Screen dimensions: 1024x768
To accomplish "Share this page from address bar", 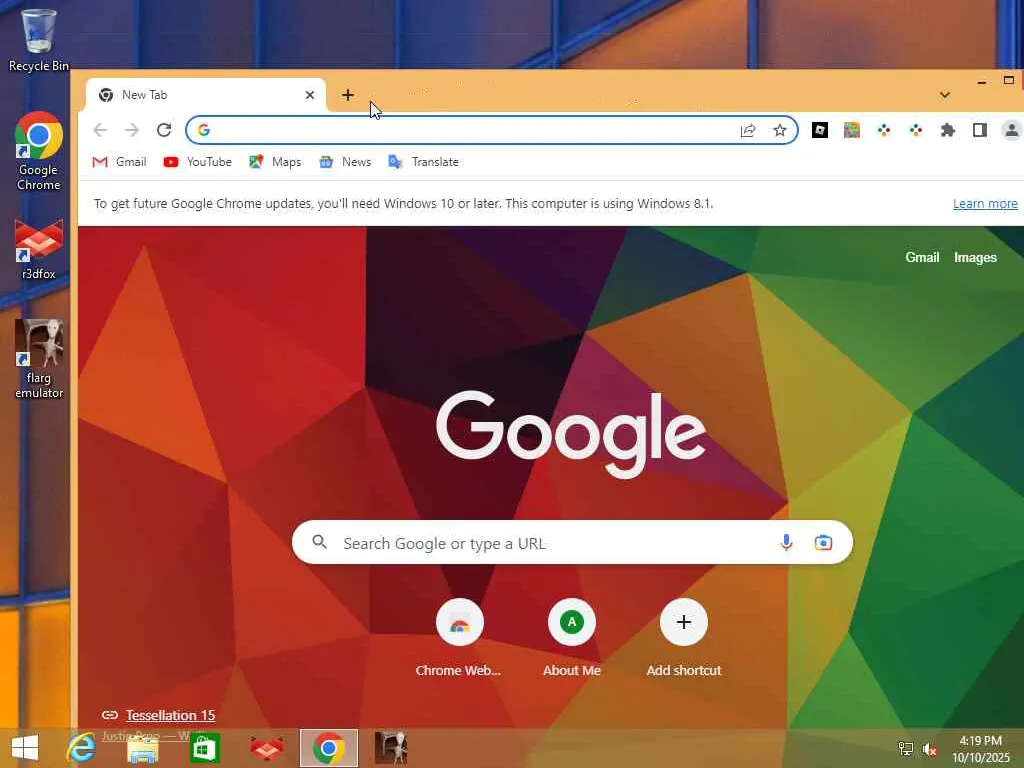I will click(748, 131).
